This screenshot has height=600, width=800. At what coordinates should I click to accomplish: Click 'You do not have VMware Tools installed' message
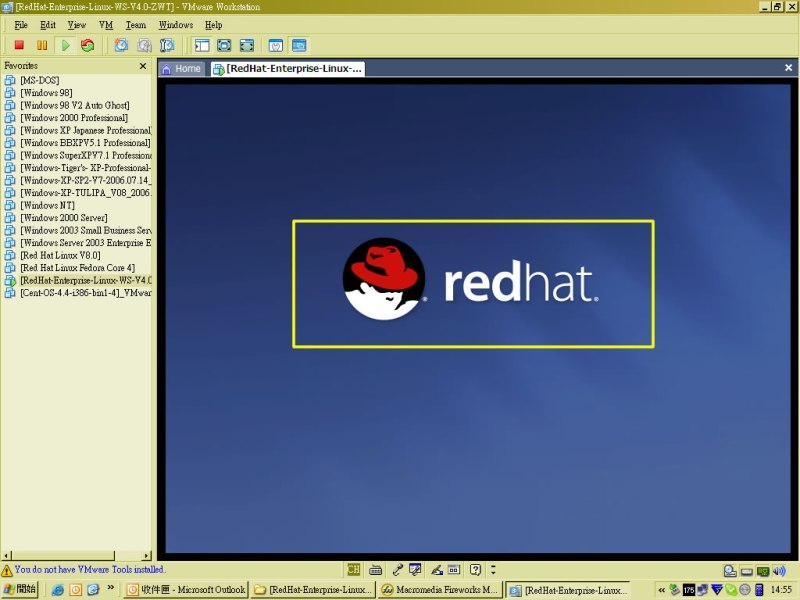(x=90, y=569)
